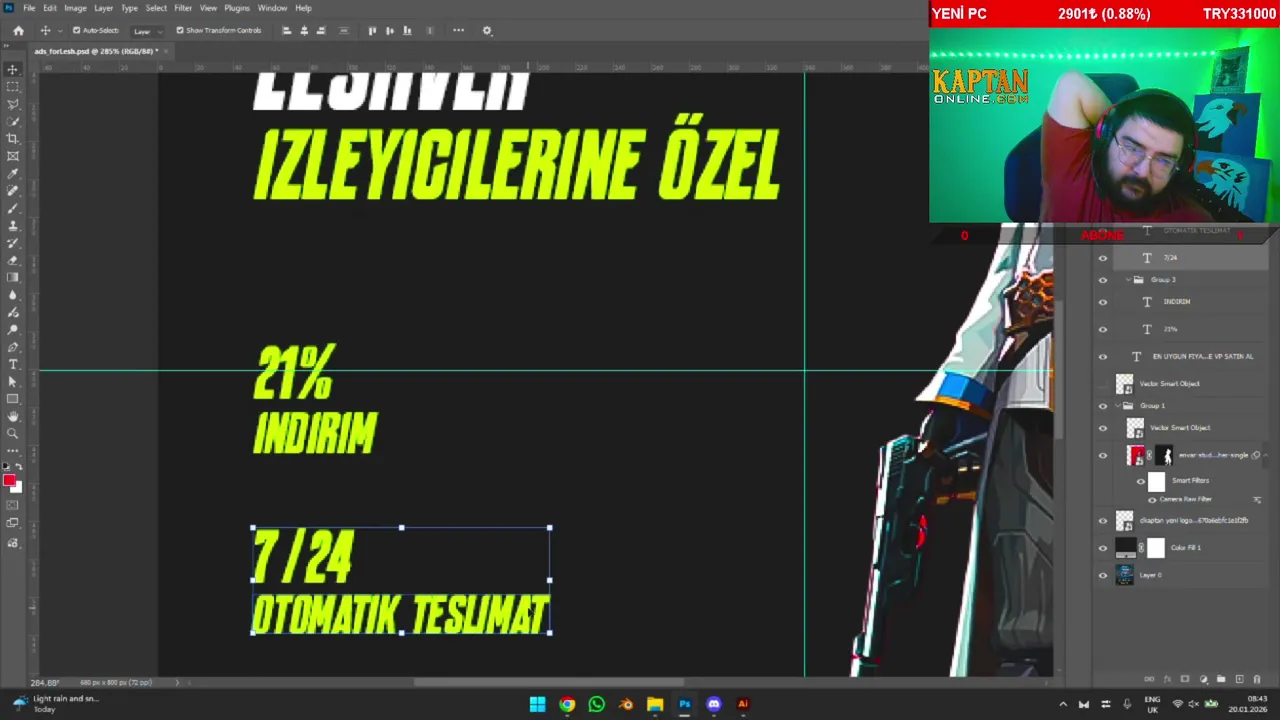Image resolution: width=1280 pixels, height=720 pixels.
Task: Select the Lasso tool
Action: click(x=13, y=104)
